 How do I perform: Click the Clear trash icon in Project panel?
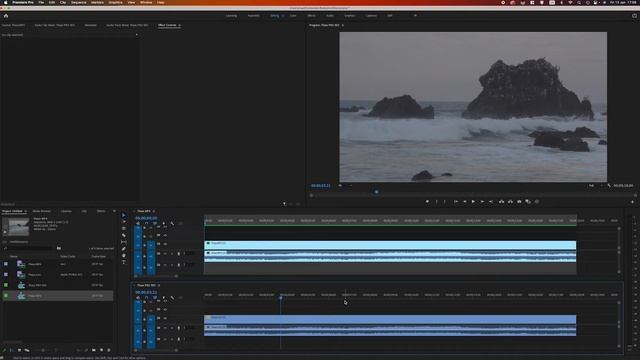[109, 350]
